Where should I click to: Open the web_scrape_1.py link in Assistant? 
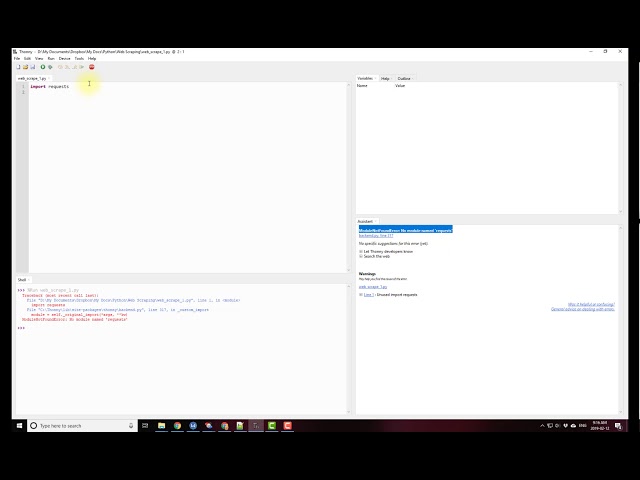(x=373, y=287)
